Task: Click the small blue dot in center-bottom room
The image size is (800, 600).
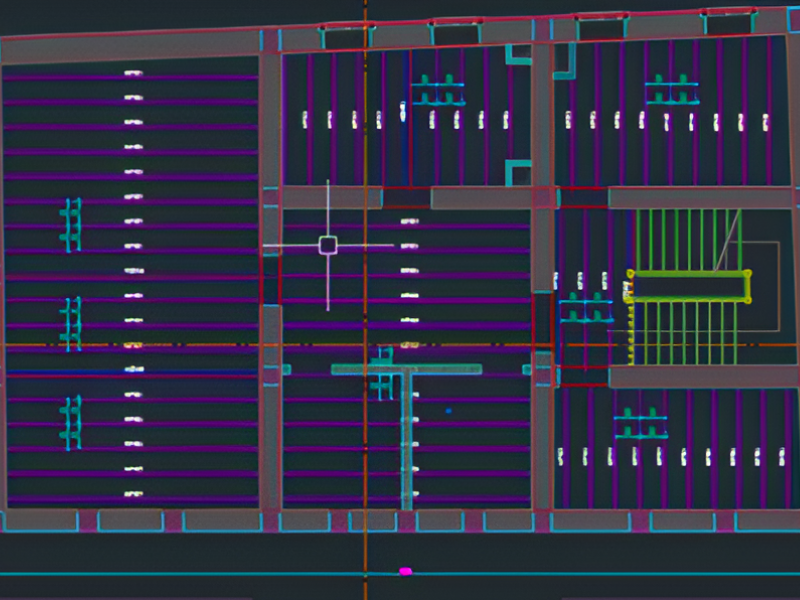Action: point(448,410)
